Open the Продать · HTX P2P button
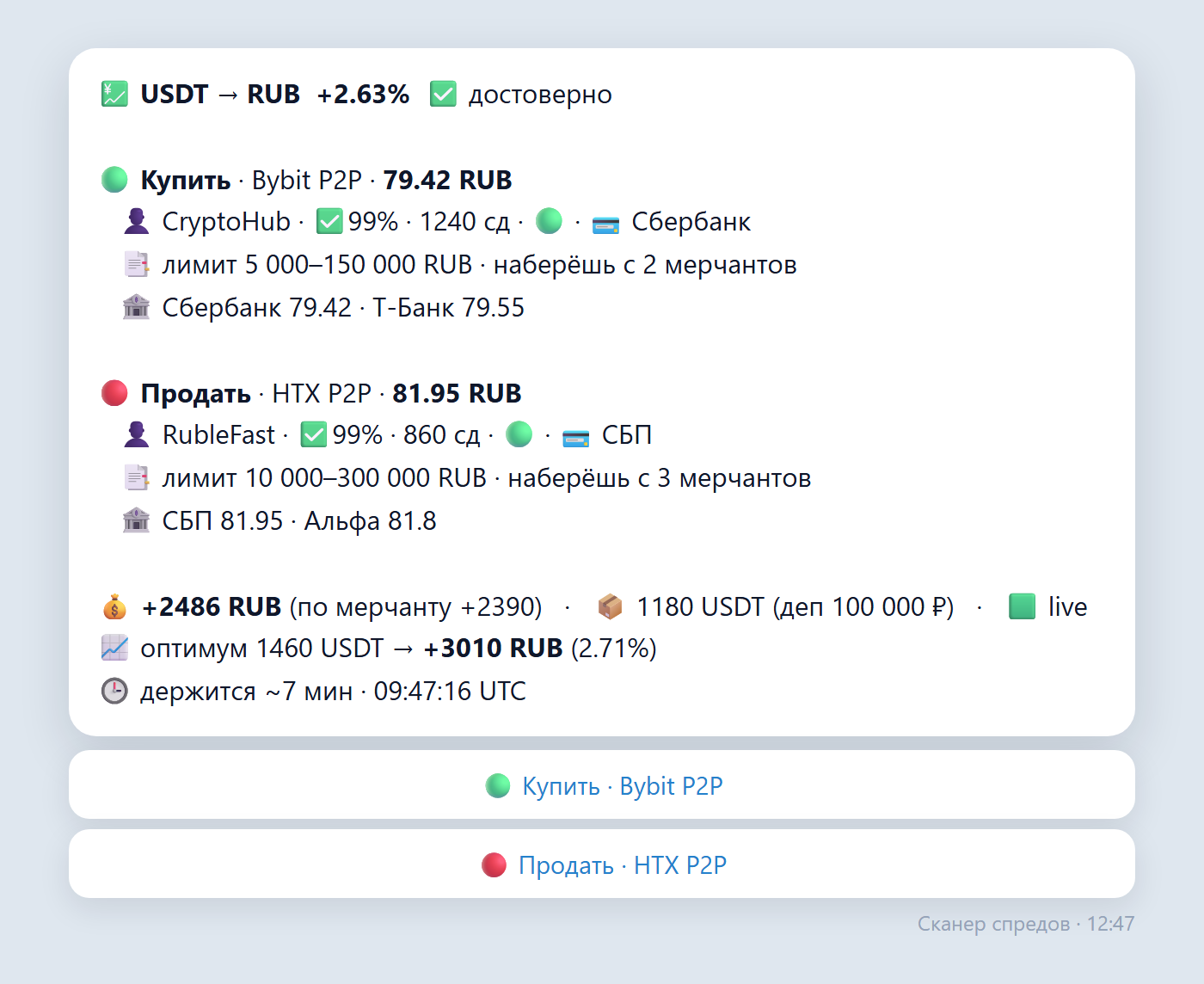 [x=602, y=864]
